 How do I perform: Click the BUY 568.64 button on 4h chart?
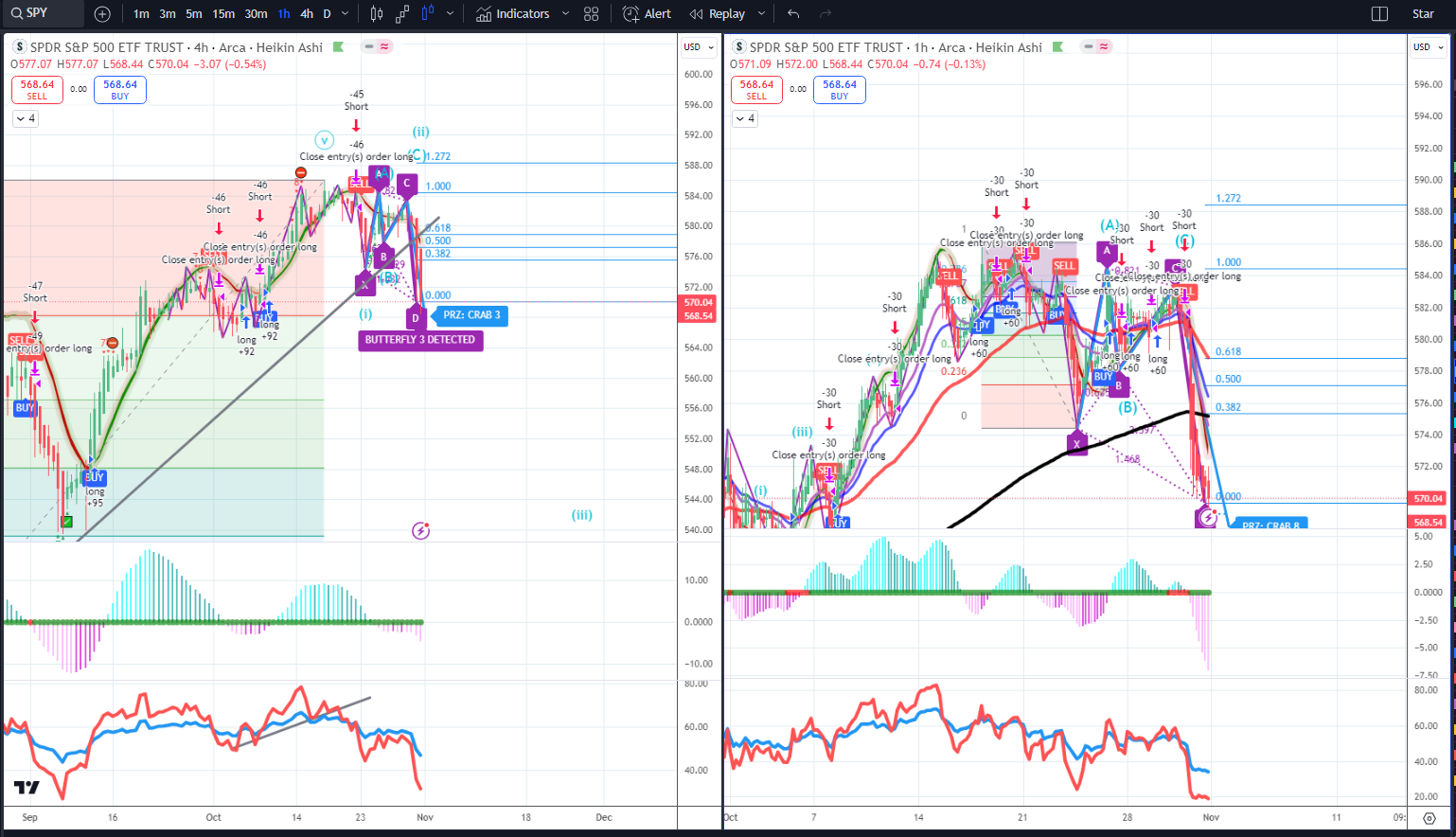point(120,89)
